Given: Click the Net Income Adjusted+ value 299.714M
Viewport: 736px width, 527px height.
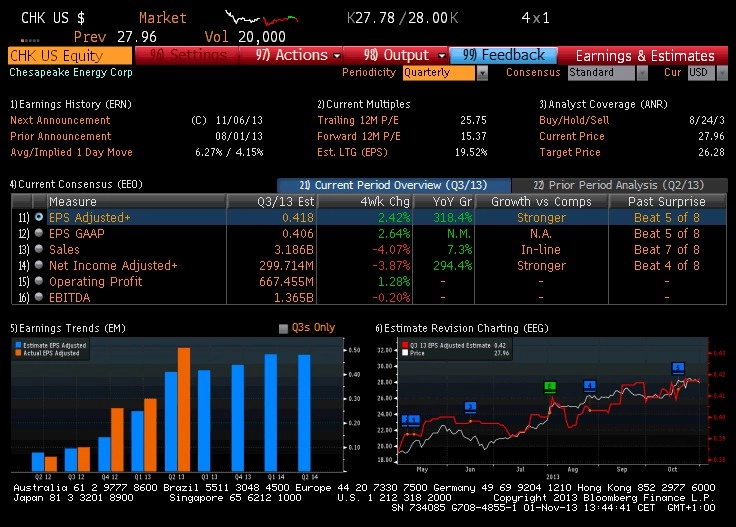Looking at the screenshot, I should click(x=286, y=266).
